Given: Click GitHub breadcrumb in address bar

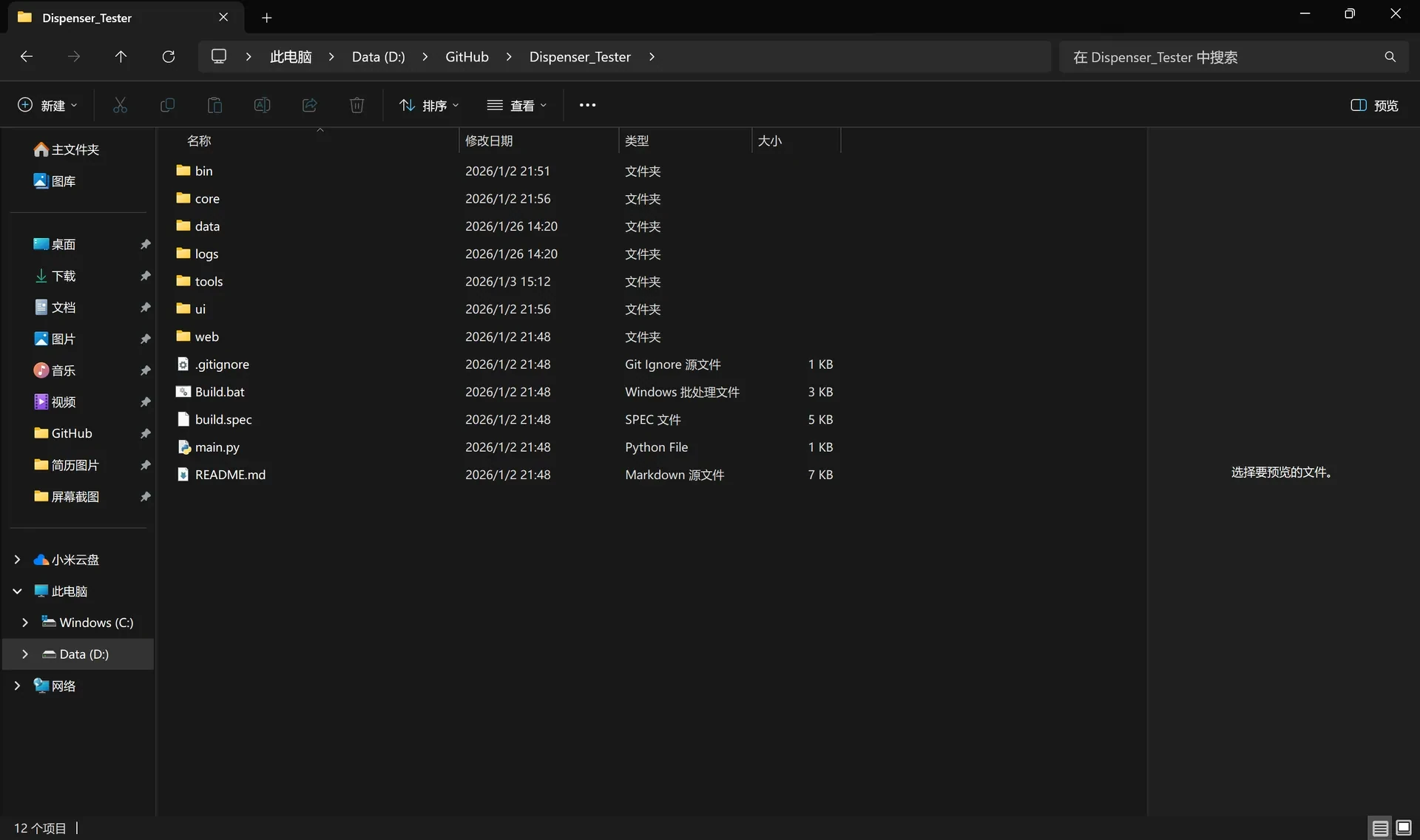Looking at the screenshot, I should 467,57.
